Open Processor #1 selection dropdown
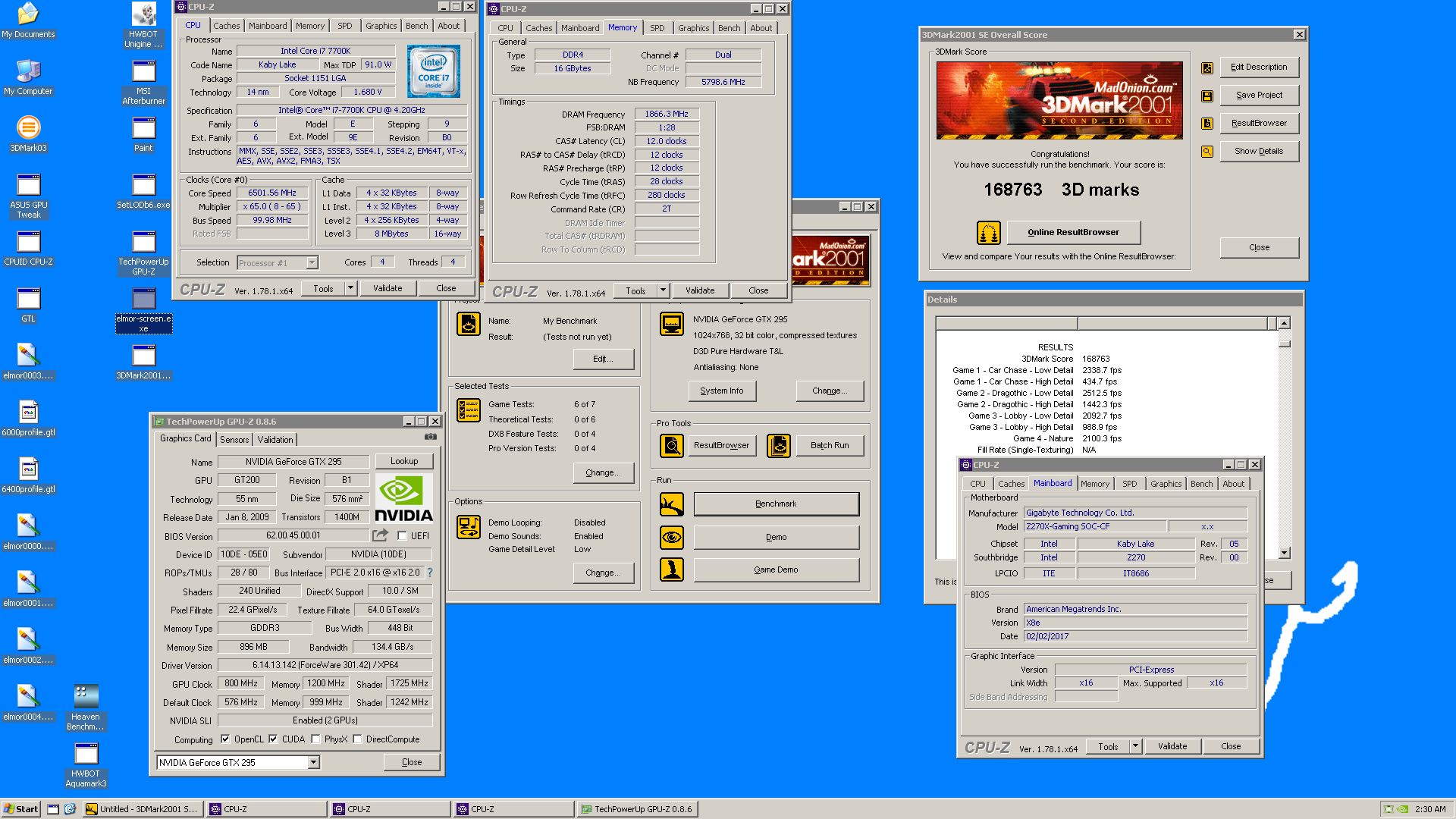 (x=312, y=263)
